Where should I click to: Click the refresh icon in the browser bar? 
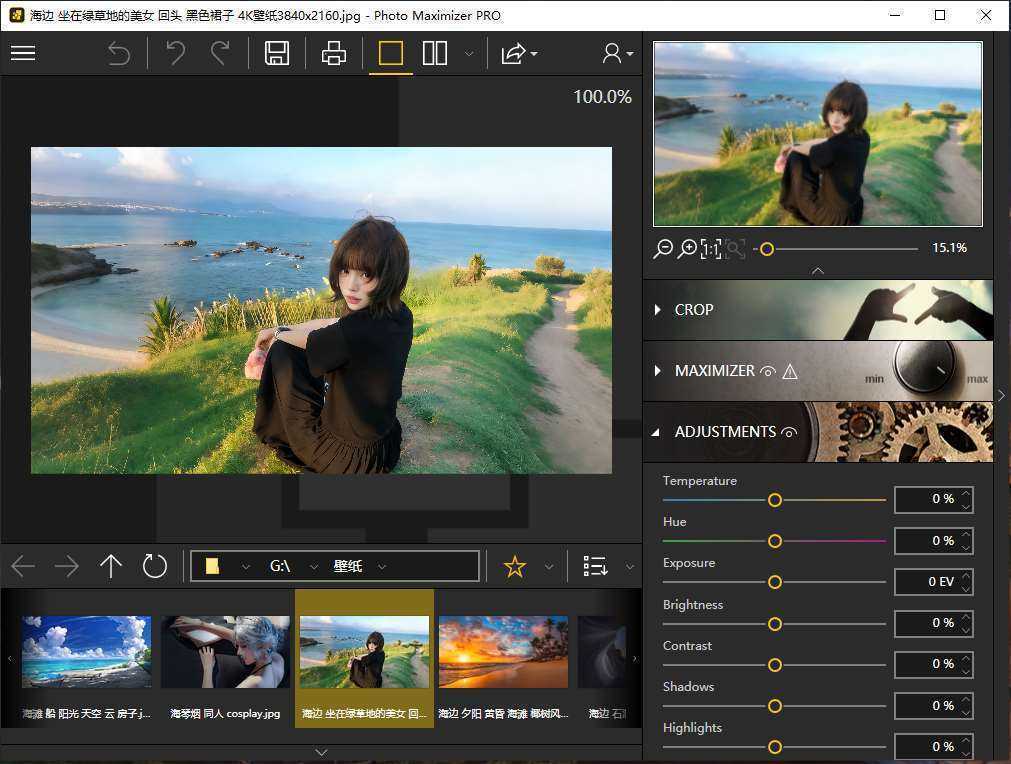(x=154, y=566)
